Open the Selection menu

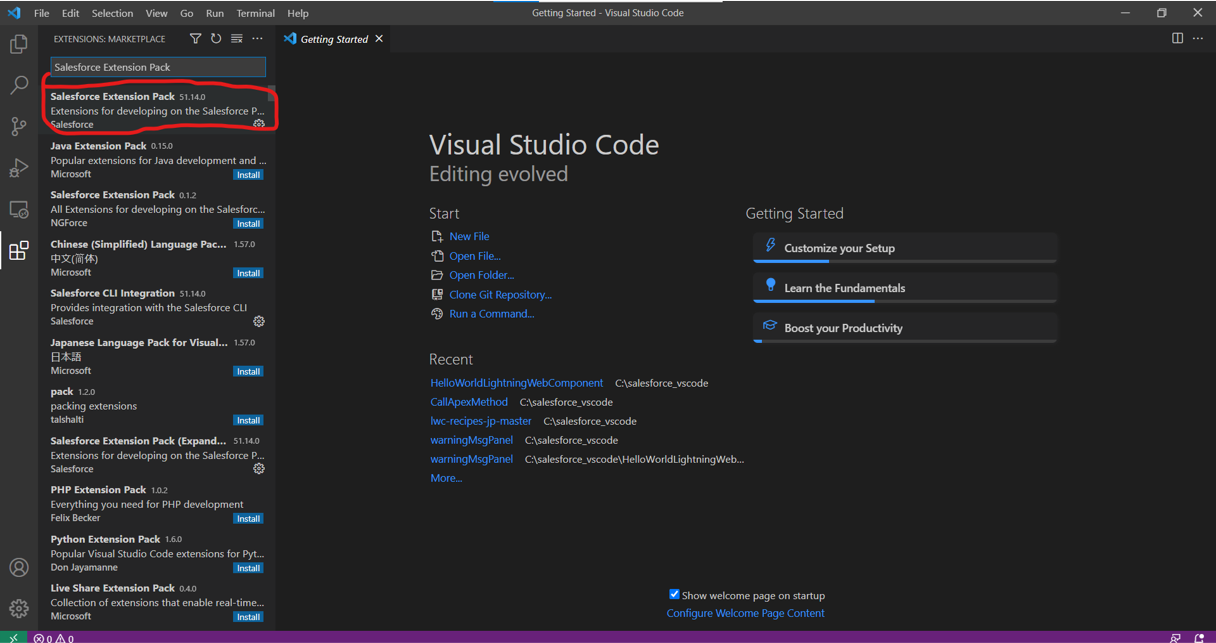[x=112, y=13]
